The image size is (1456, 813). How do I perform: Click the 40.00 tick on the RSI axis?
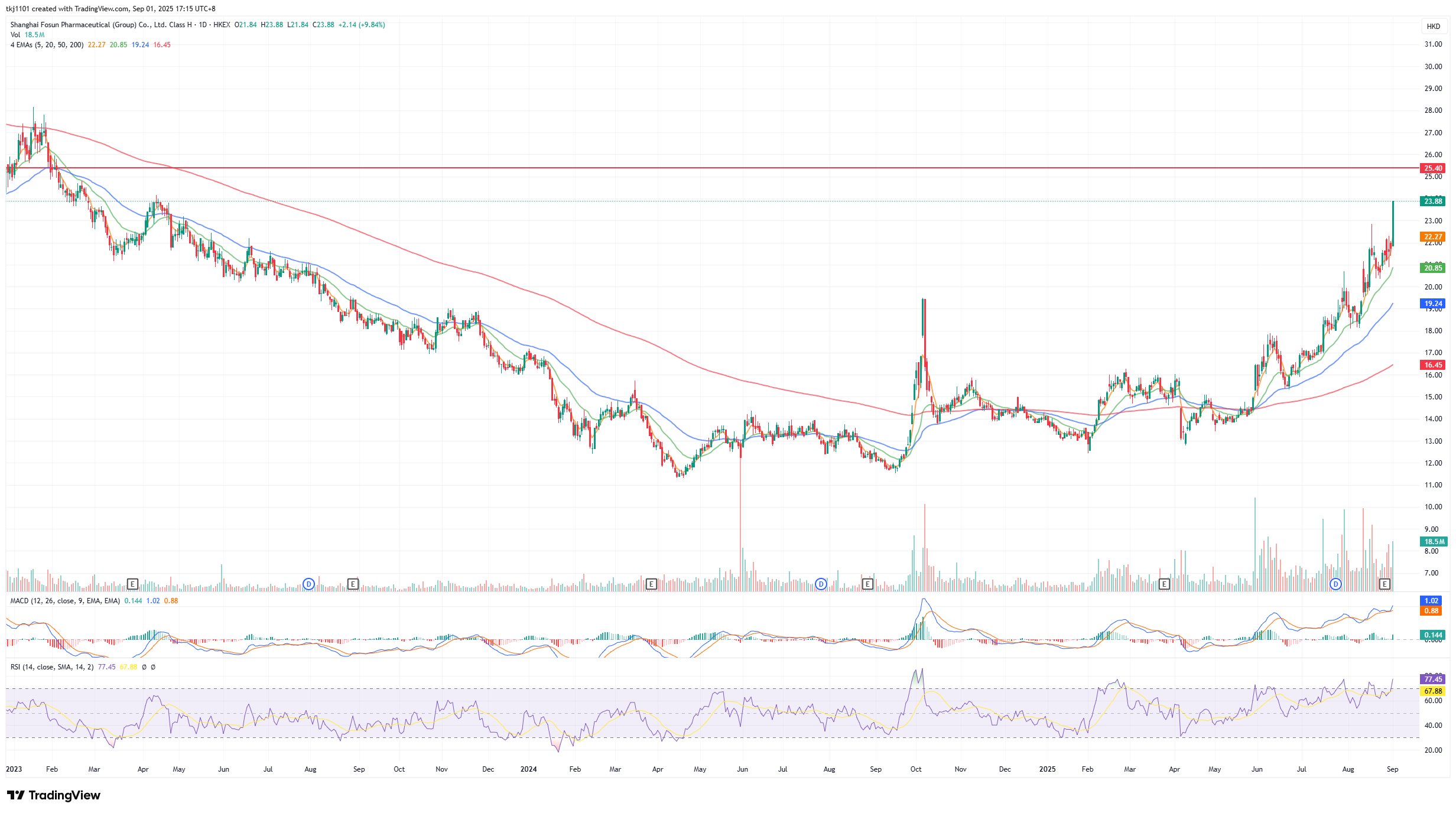(1433, 726)
